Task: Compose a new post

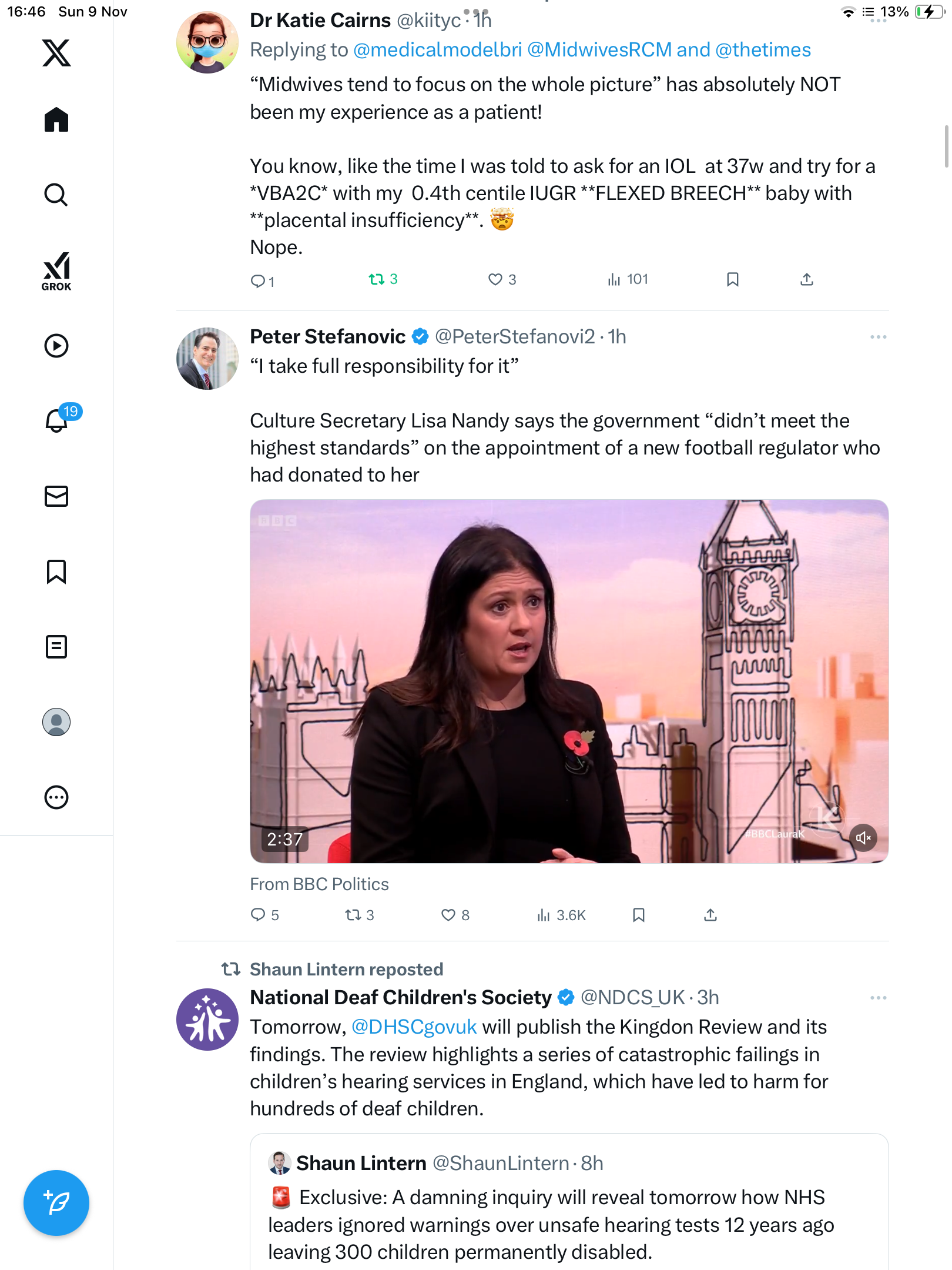Action: point(56,1203)
